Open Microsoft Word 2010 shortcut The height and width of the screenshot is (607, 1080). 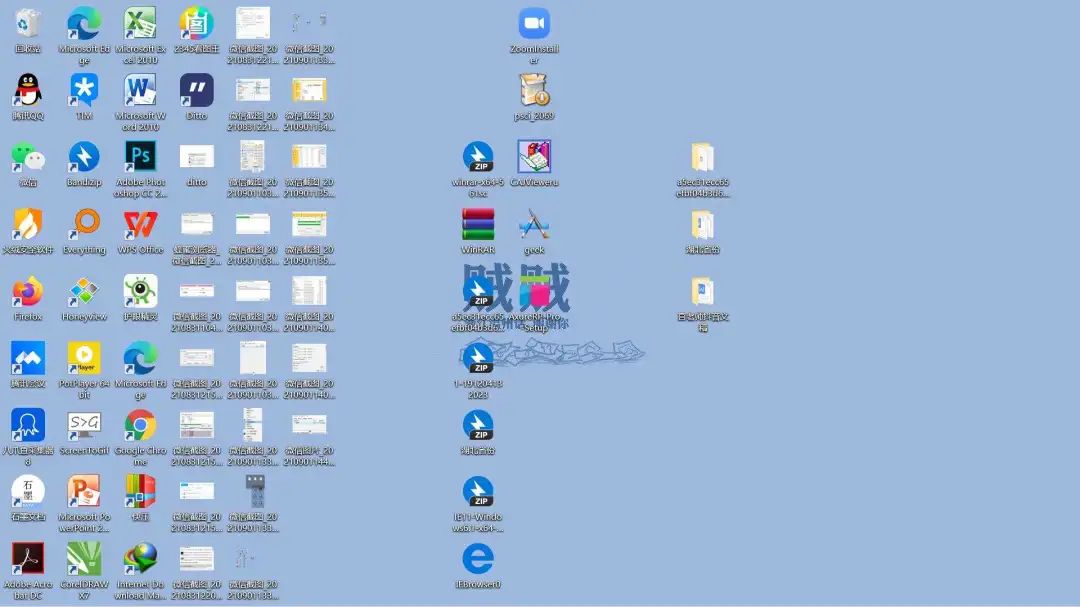point(140,91)
